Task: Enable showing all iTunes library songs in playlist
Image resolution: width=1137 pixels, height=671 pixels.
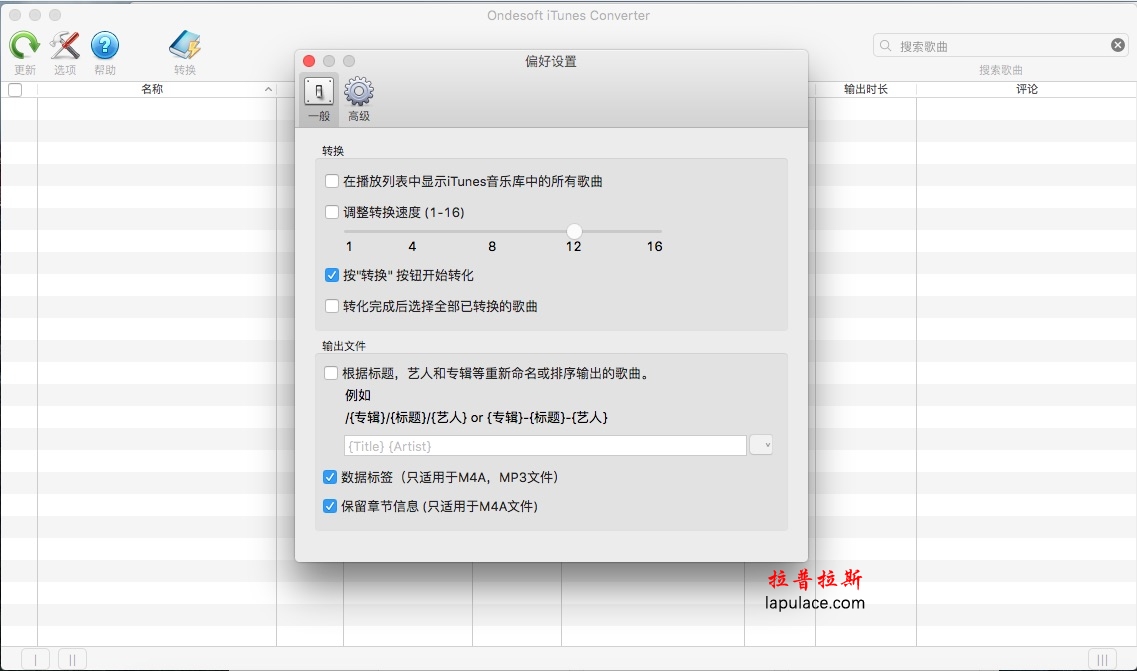Action: click(331, 181)
